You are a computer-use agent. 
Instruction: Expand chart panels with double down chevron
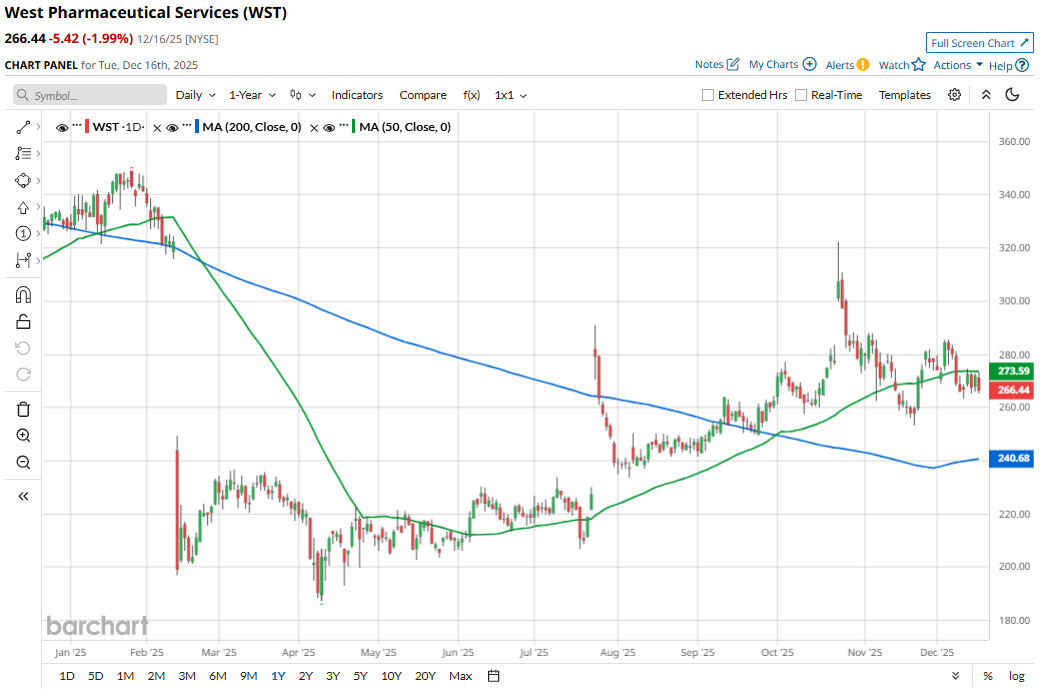(x=955, y=676)
